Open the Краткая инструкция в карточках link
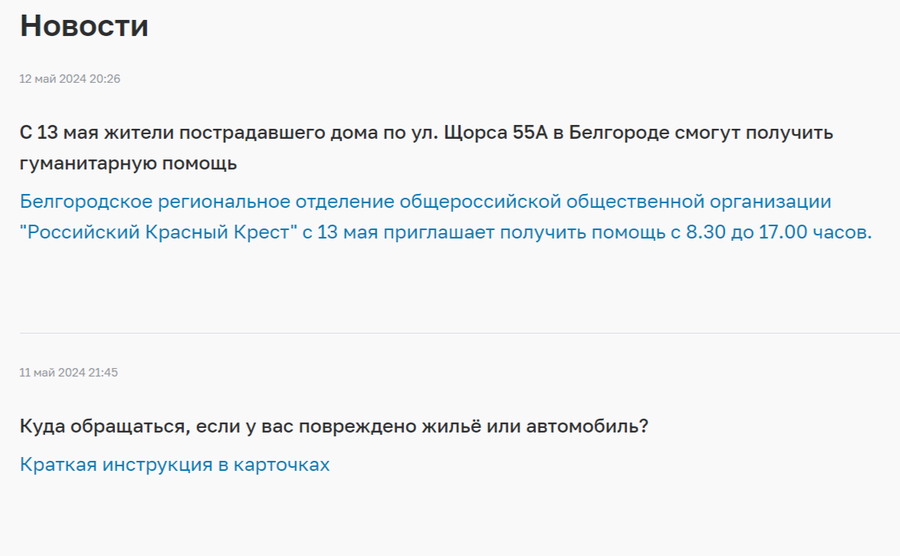The width and height of the screenshot is (900, 556). 174,464
